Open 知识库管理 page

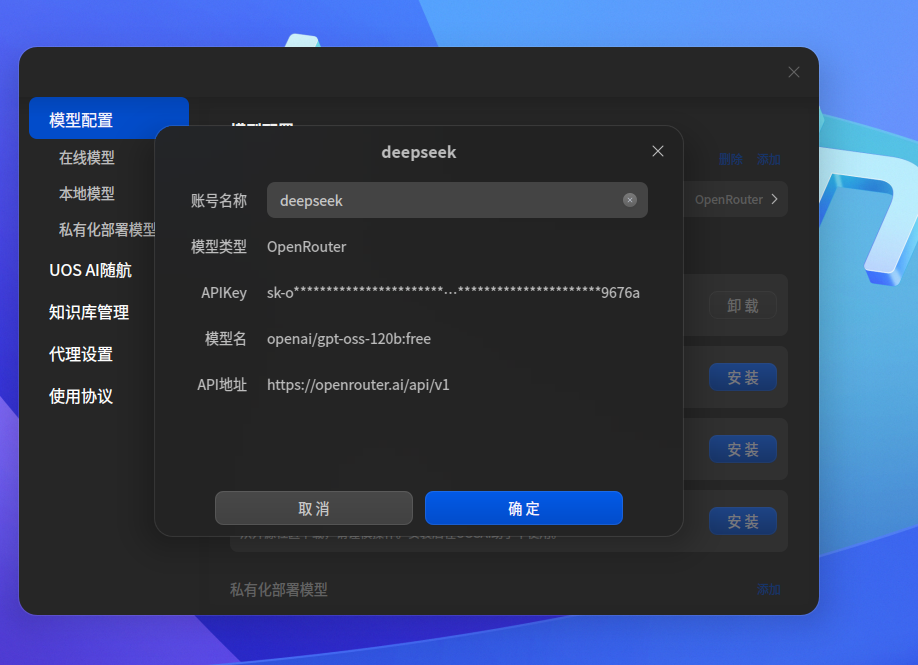tap(89, 313)
